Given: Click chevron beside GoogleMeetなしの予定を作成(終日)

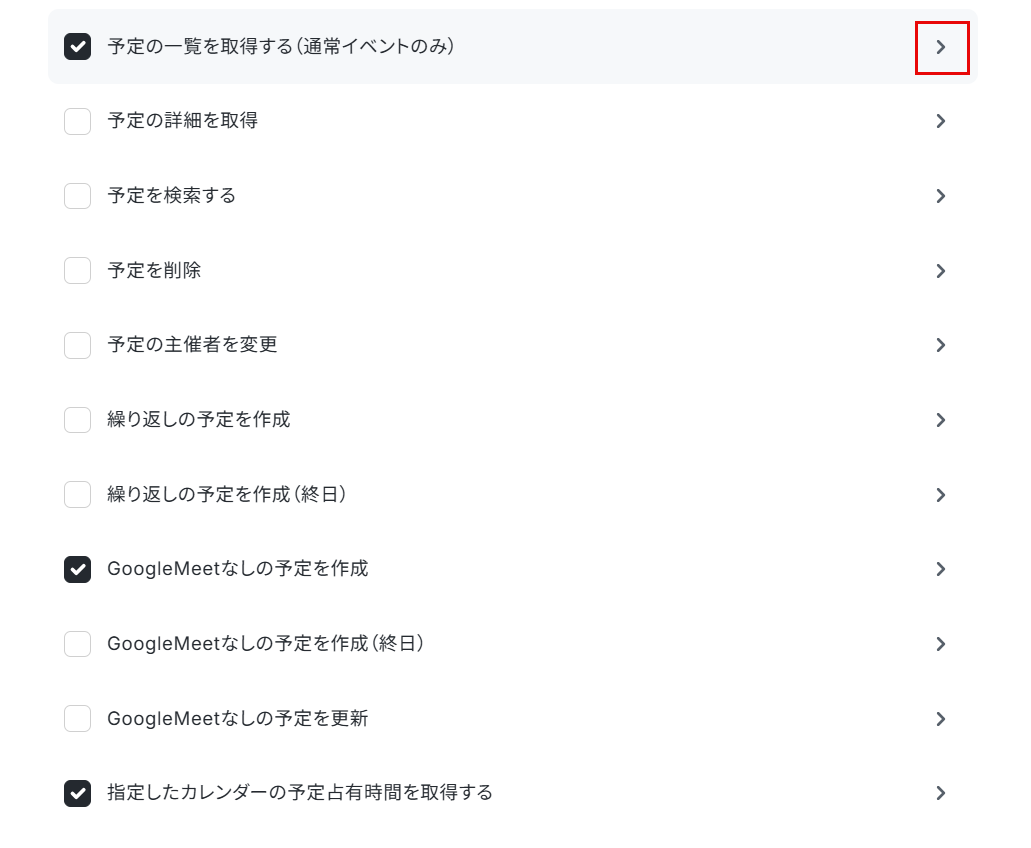Looking at the screenshot, I should (x=941, y=644).
